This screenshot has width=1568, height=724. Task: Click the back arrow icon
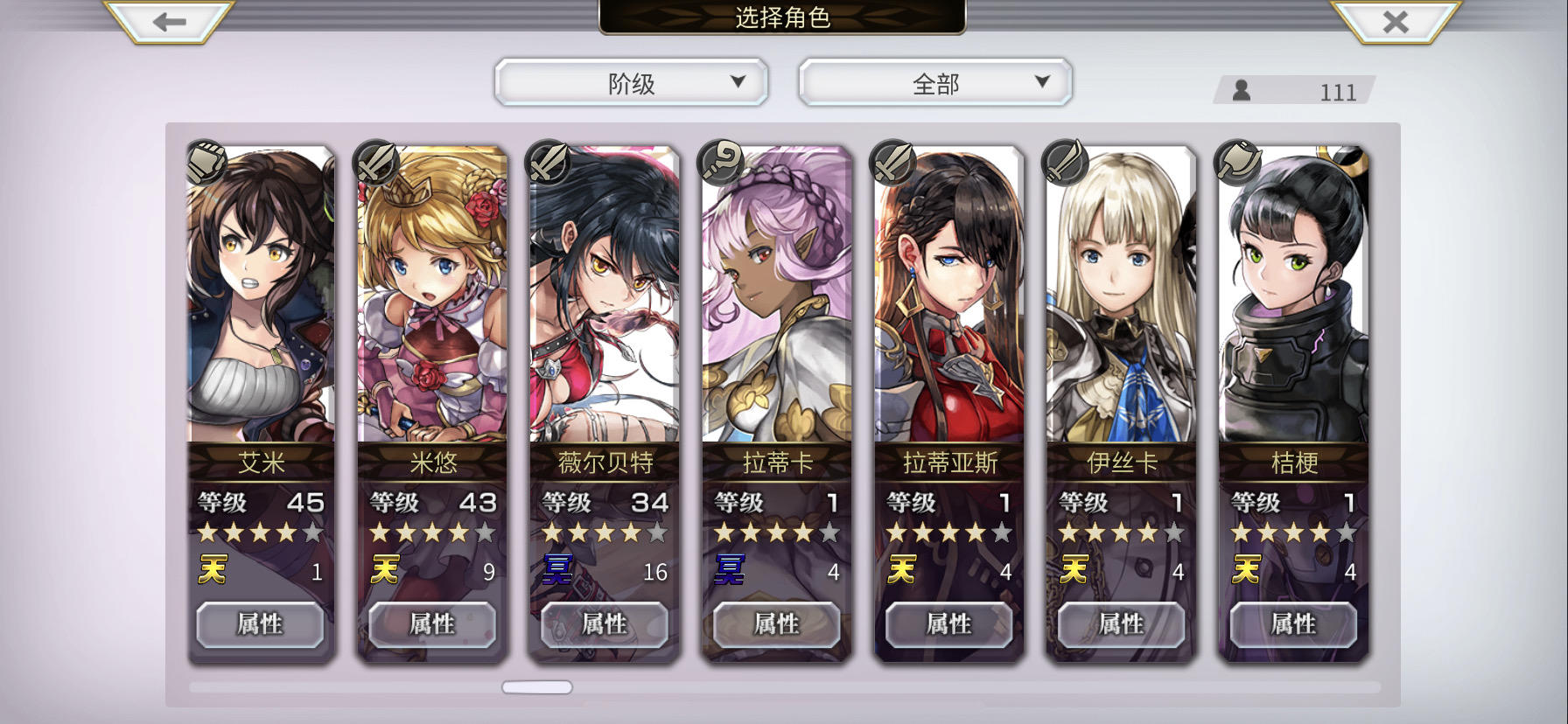coord(169,22)
